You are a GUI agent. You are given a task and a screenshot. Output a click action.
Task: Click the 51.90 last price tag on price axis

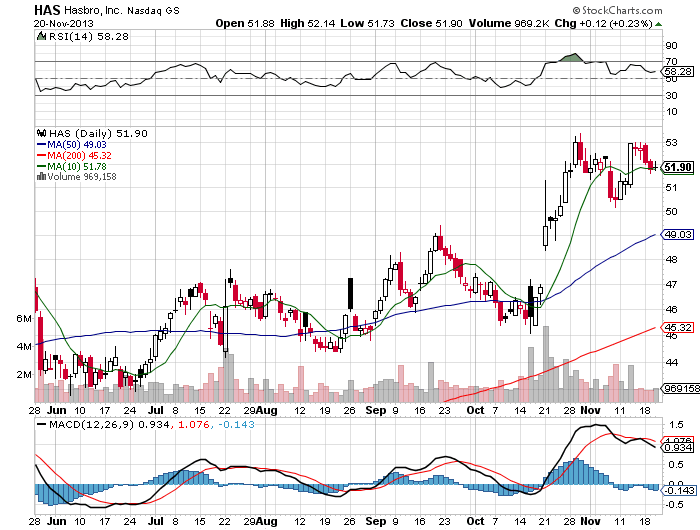677,167
